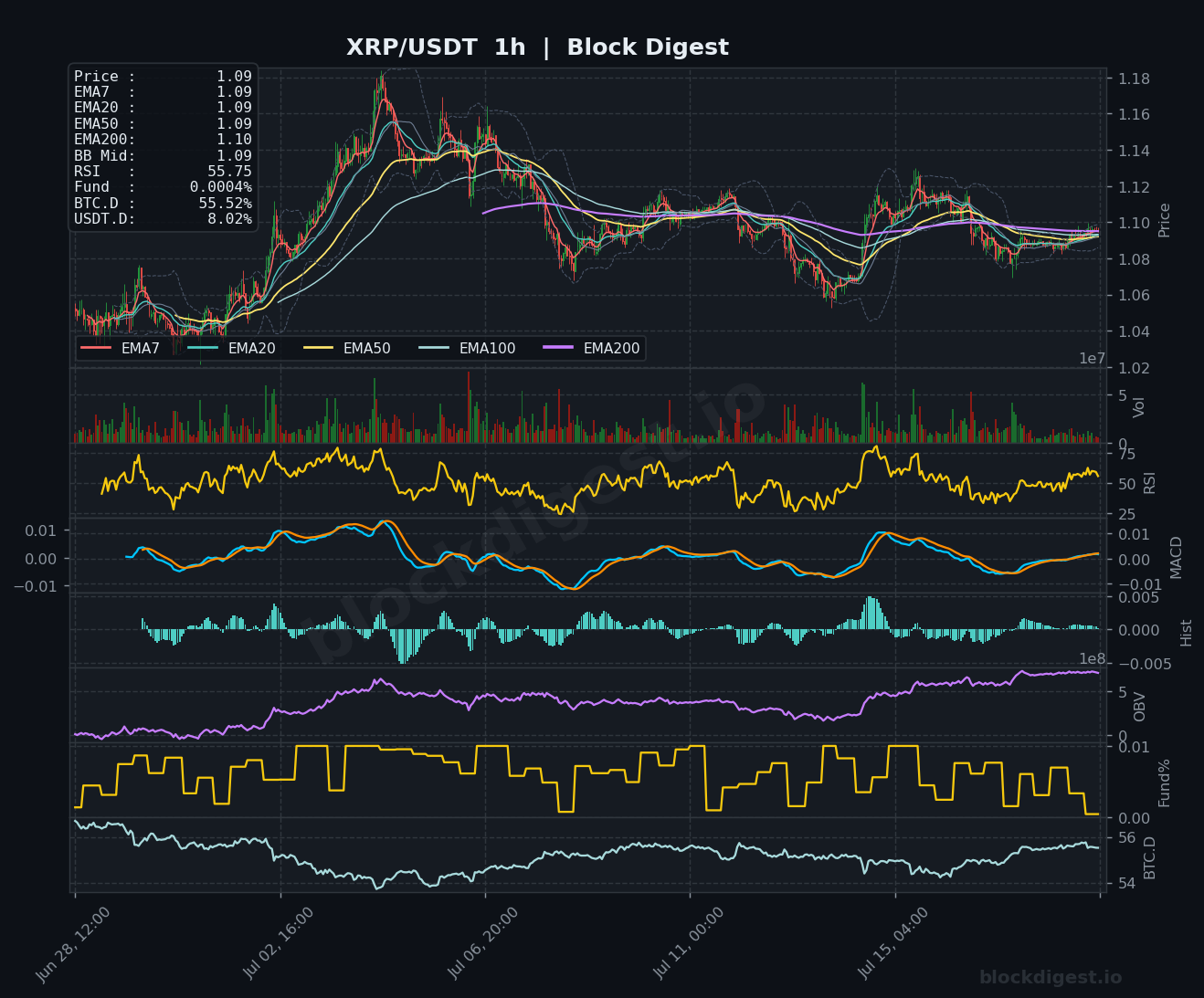1204x998 pixels.
Task: Select the 0.000 tick on Hist axis
Action: point(1139,630)
